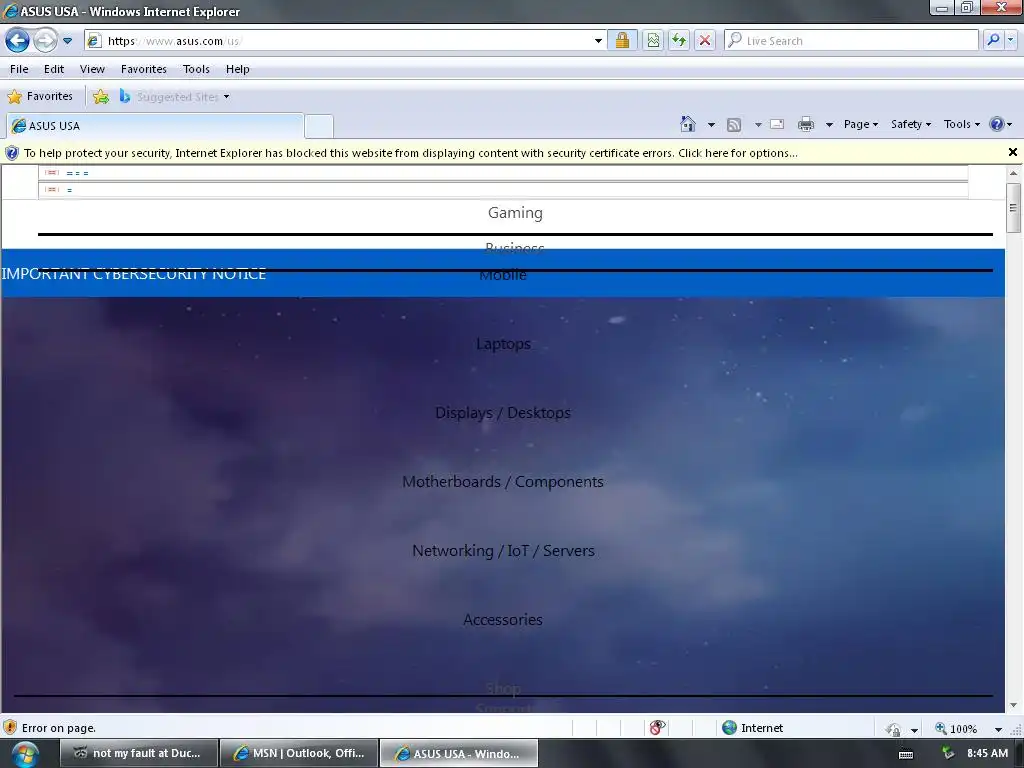1024x768 pixels.
Task: Open the Tools command bar menu
Action: click(x=962, y=124)
